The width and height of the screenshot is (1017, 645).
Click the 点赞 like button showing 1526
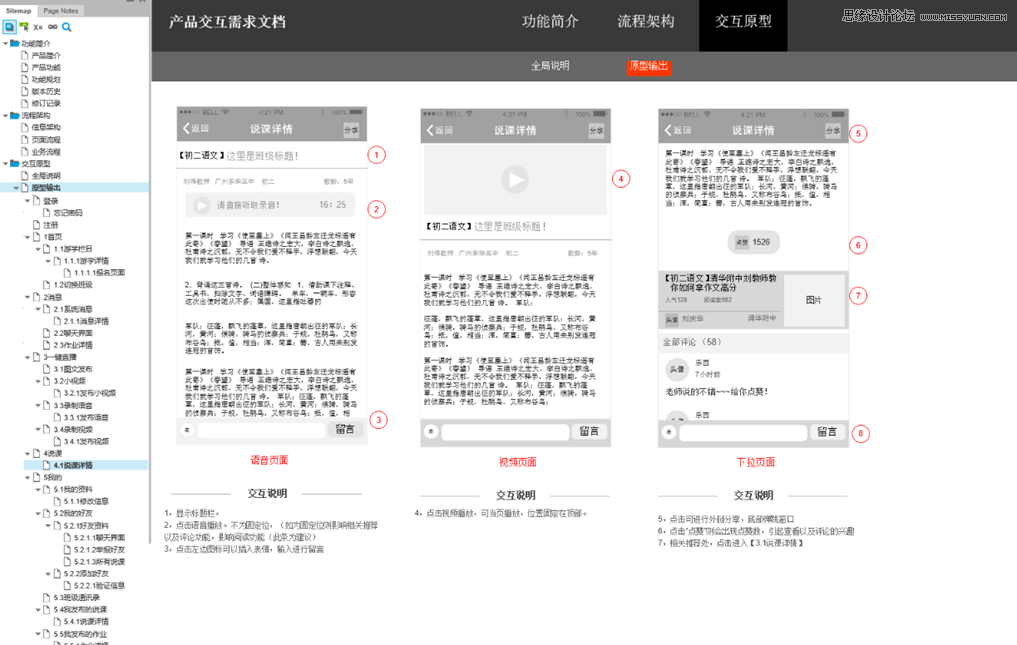click(753, 242)
